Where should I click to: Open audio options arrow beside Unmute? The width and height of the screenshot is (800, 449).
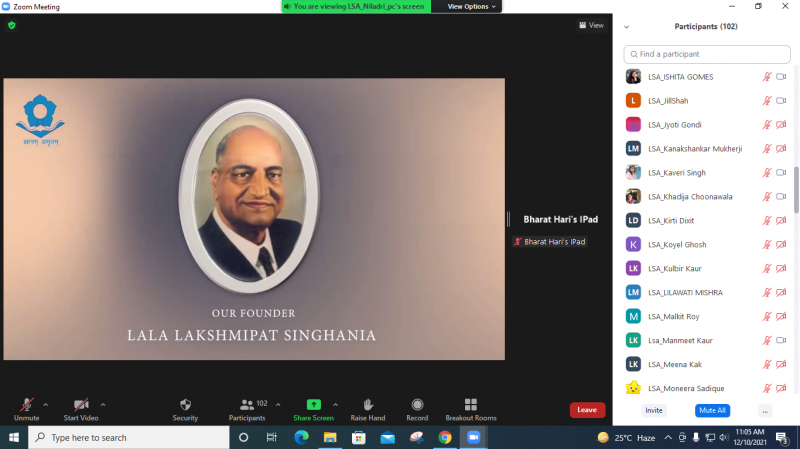coord(46,404)
